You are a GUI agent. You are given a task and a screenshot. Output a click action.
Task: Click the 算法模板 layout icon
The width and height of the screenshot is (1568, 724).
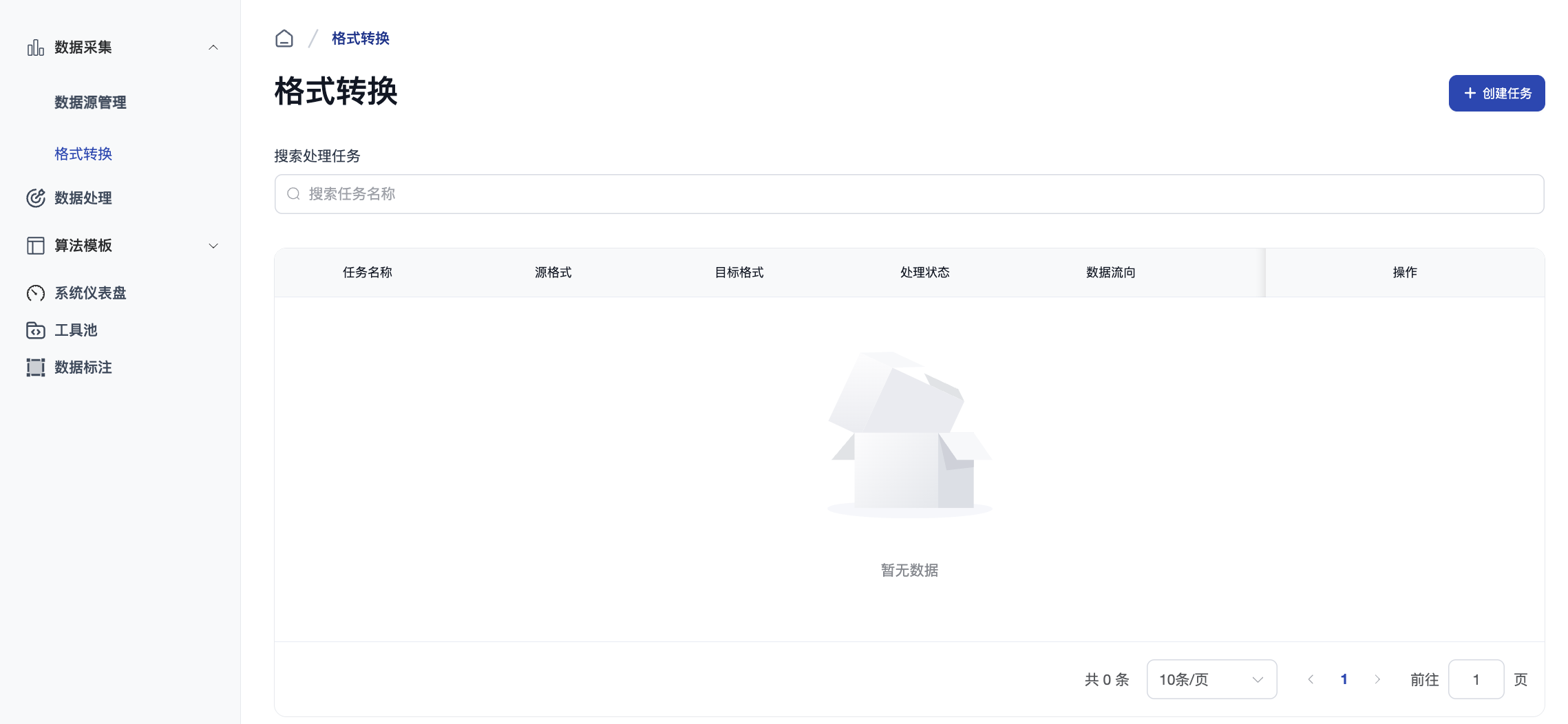(36, 246)
